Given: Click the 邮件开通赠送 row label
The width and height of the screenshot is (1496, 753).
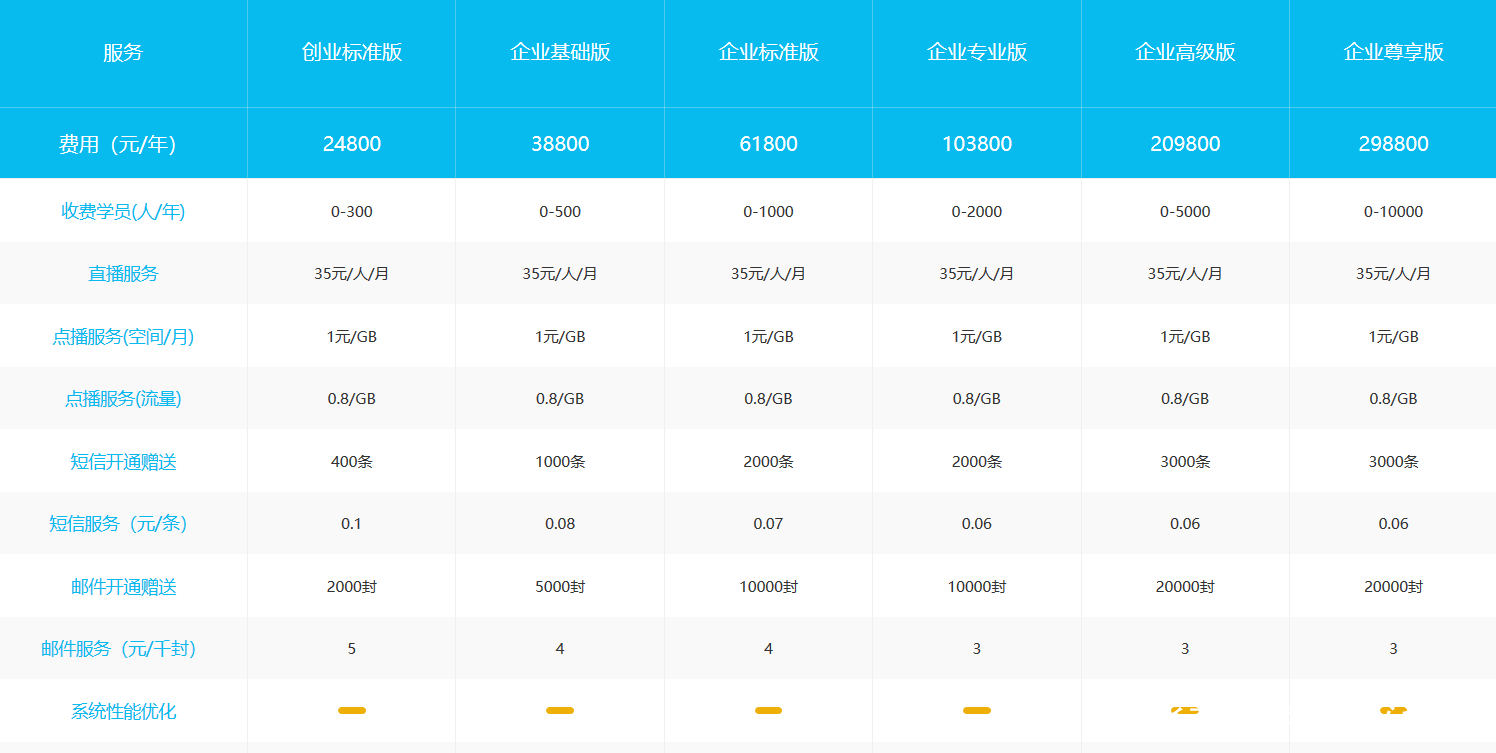Looking at the screenshot, I should (x=123, y=587).
